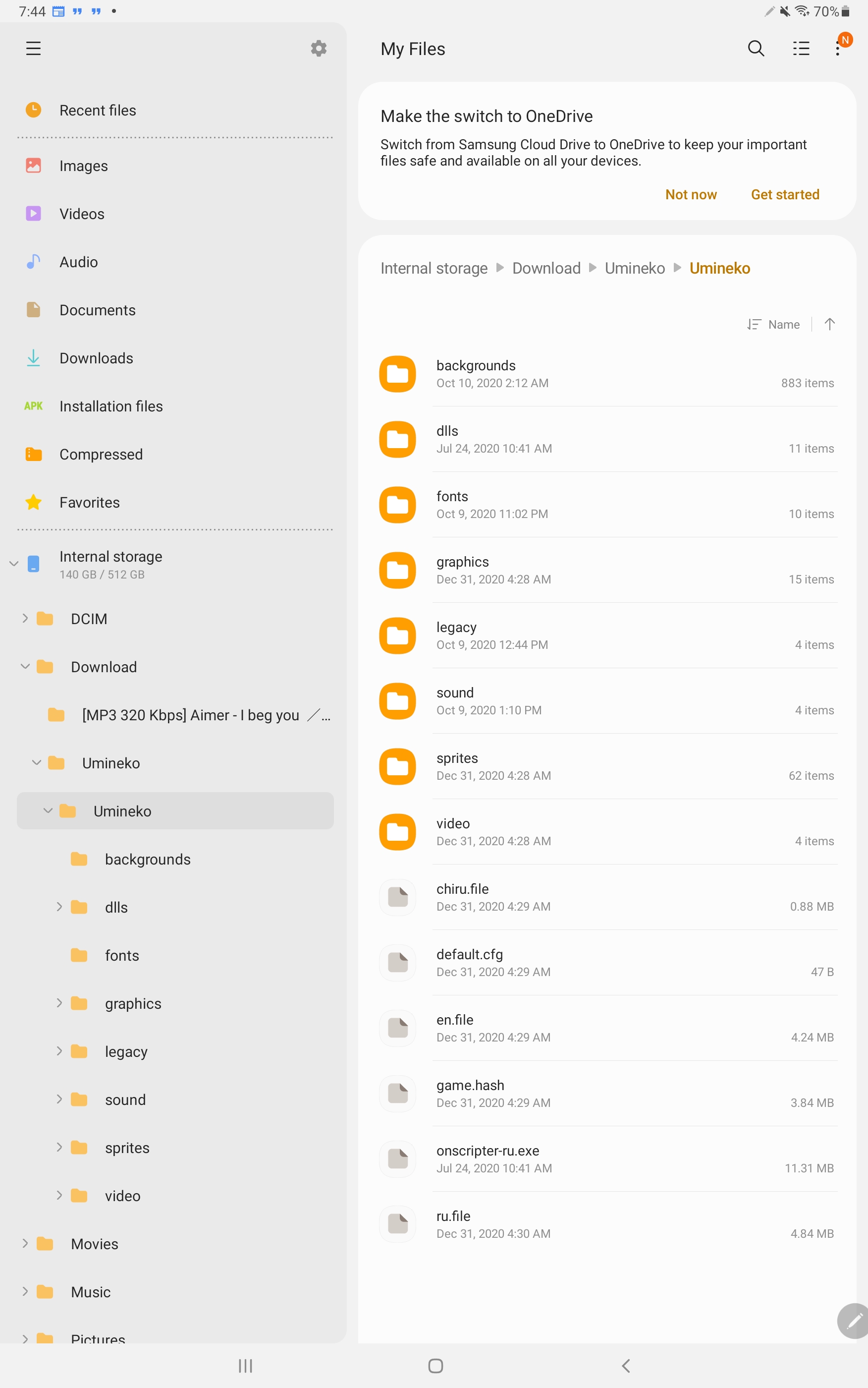Collapse the selected Umineko subfolder chevron

click(x=48, y=811)
